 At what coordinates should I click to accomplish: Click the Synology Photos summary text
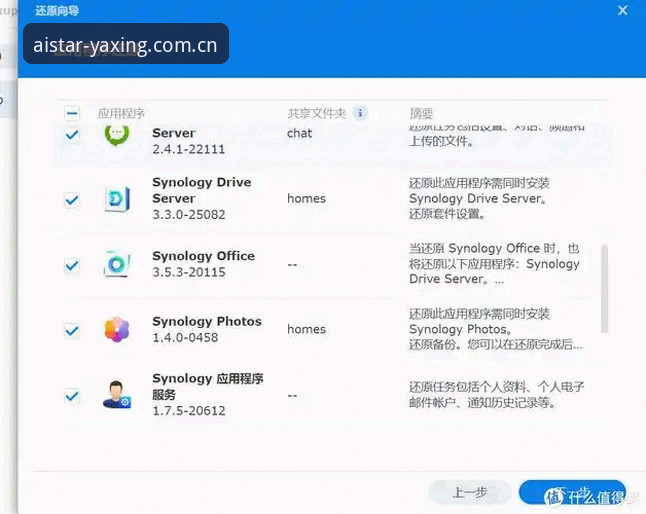coord(496,329)
